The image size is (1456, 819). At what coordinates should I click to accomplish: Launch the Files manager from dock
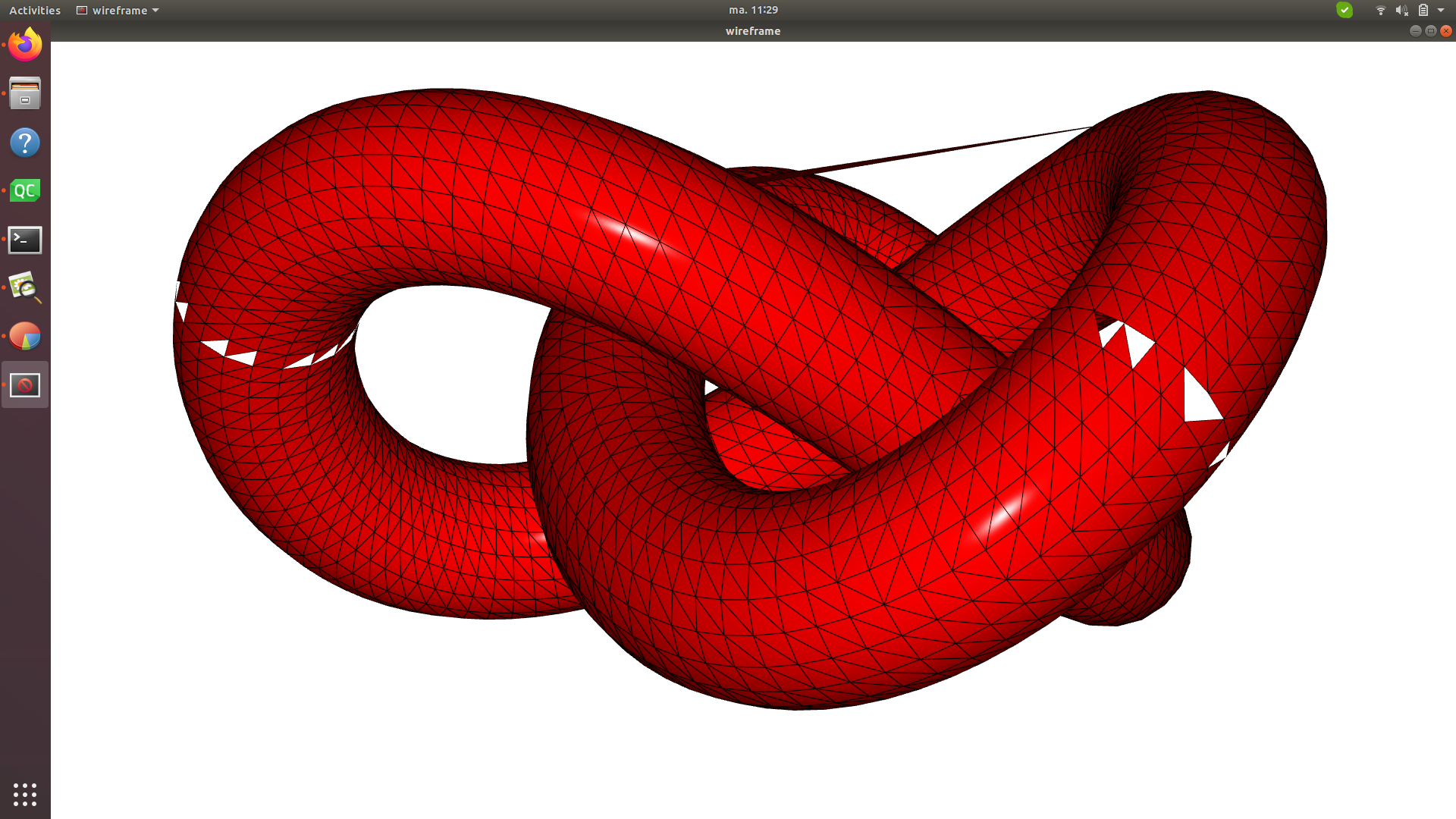[25, 93]
